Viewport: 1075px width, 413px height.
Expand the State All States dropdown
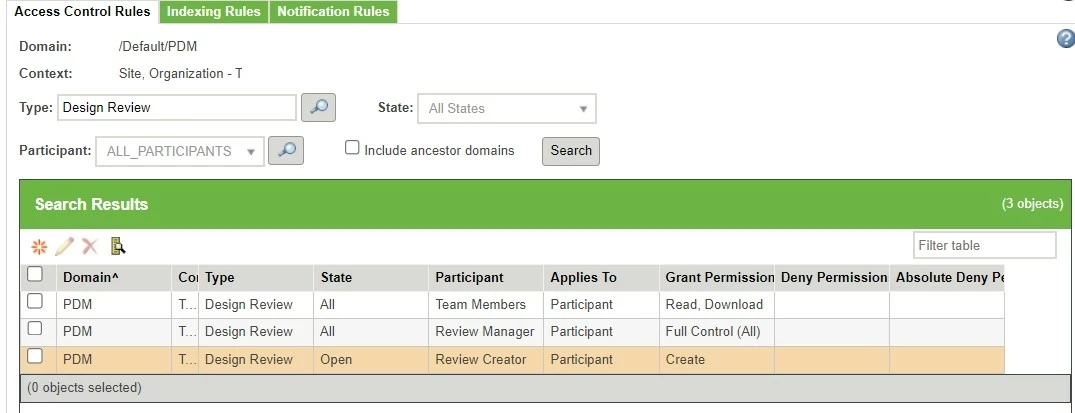(x=507, y=108)
